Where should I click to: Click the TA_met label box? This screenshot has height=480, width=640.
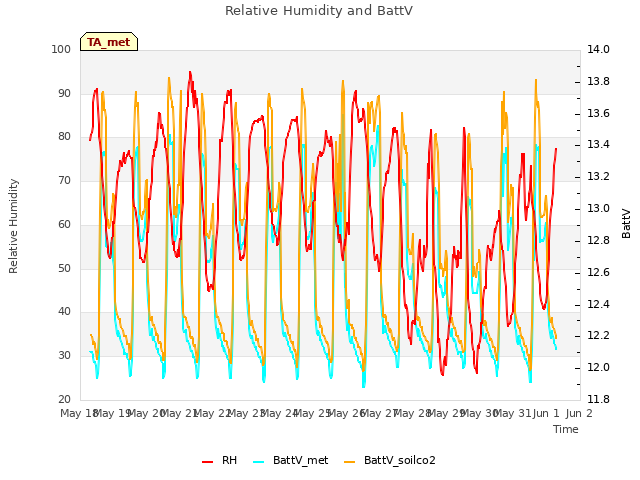[109, 42]
